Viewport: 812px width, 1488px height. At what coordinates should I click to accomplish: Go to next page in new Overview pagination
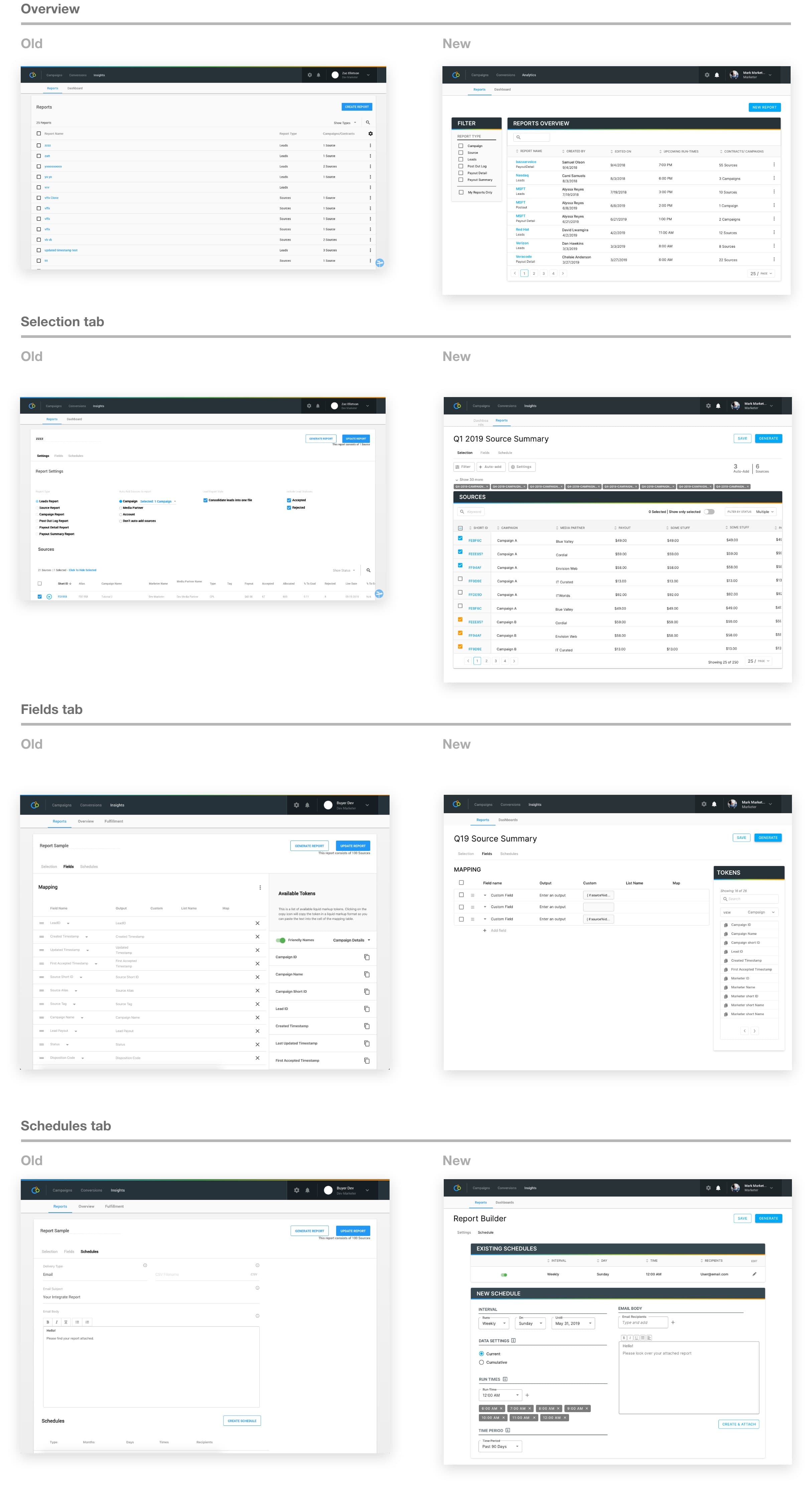tap(563, 273)
